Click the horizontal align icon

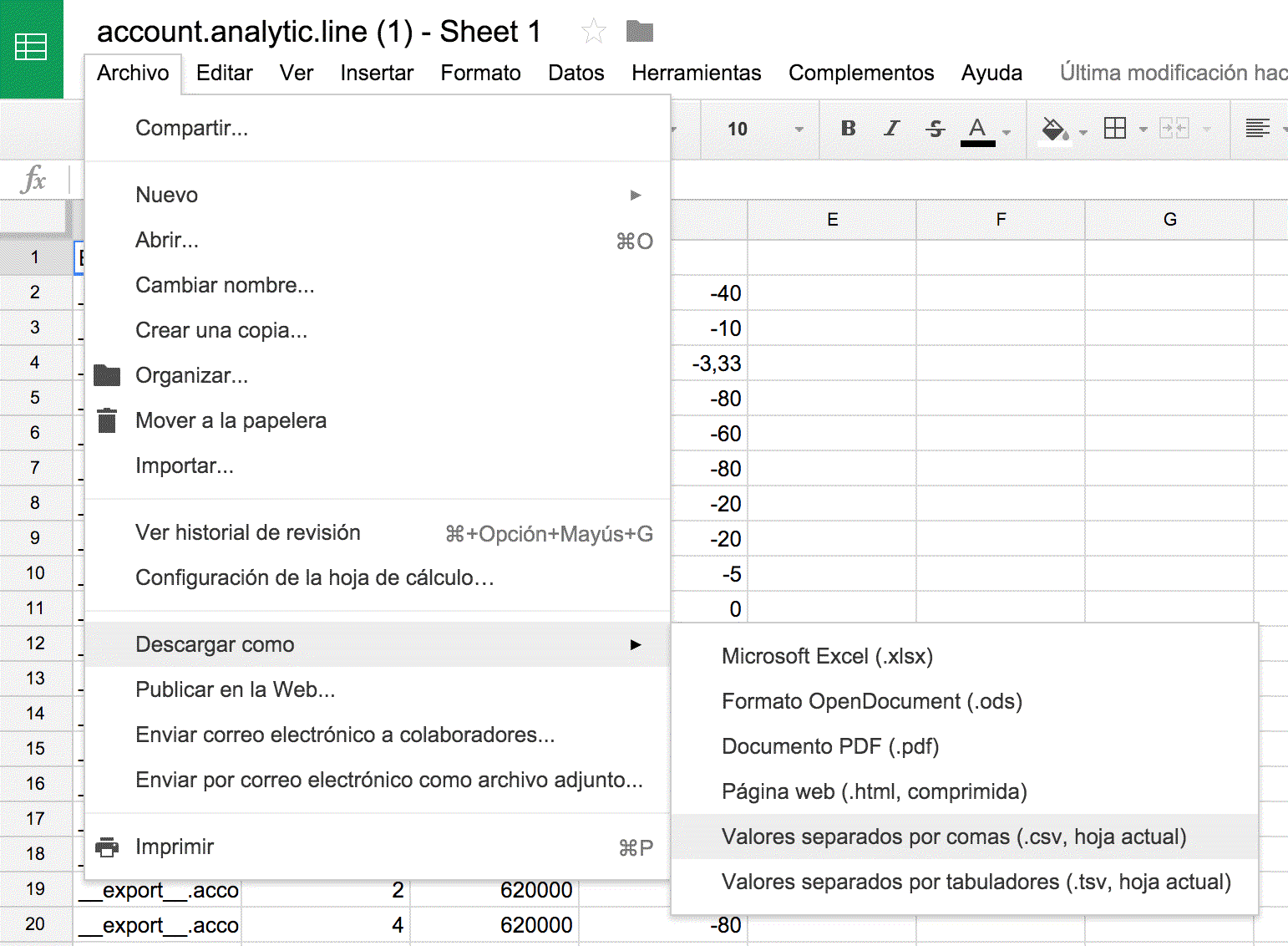[x=1257, y=128]
